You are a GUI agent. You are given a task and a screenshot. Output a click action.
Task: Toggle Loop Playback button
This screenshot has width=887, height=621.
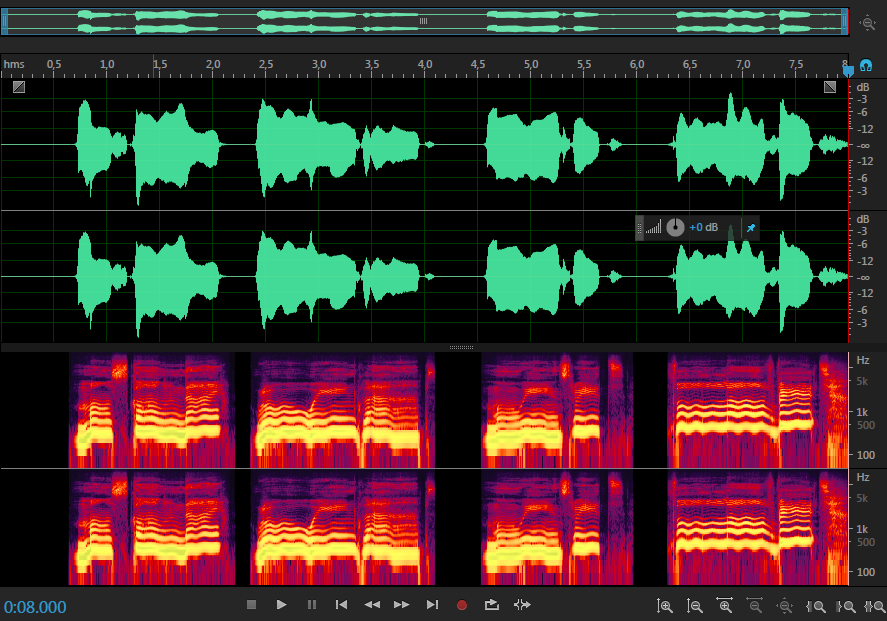[x=492, y=605]
